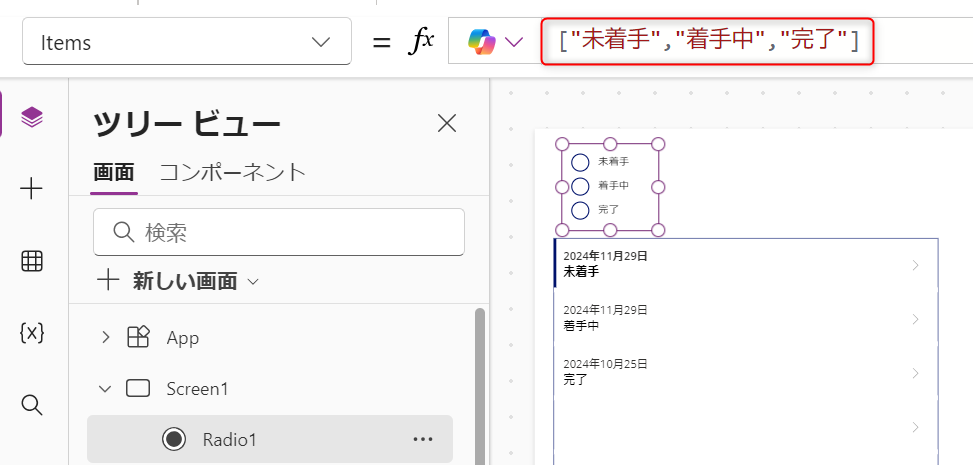
Task: Click the bottom-right resize handle of Radio1
Action: [x=658, y=230]
